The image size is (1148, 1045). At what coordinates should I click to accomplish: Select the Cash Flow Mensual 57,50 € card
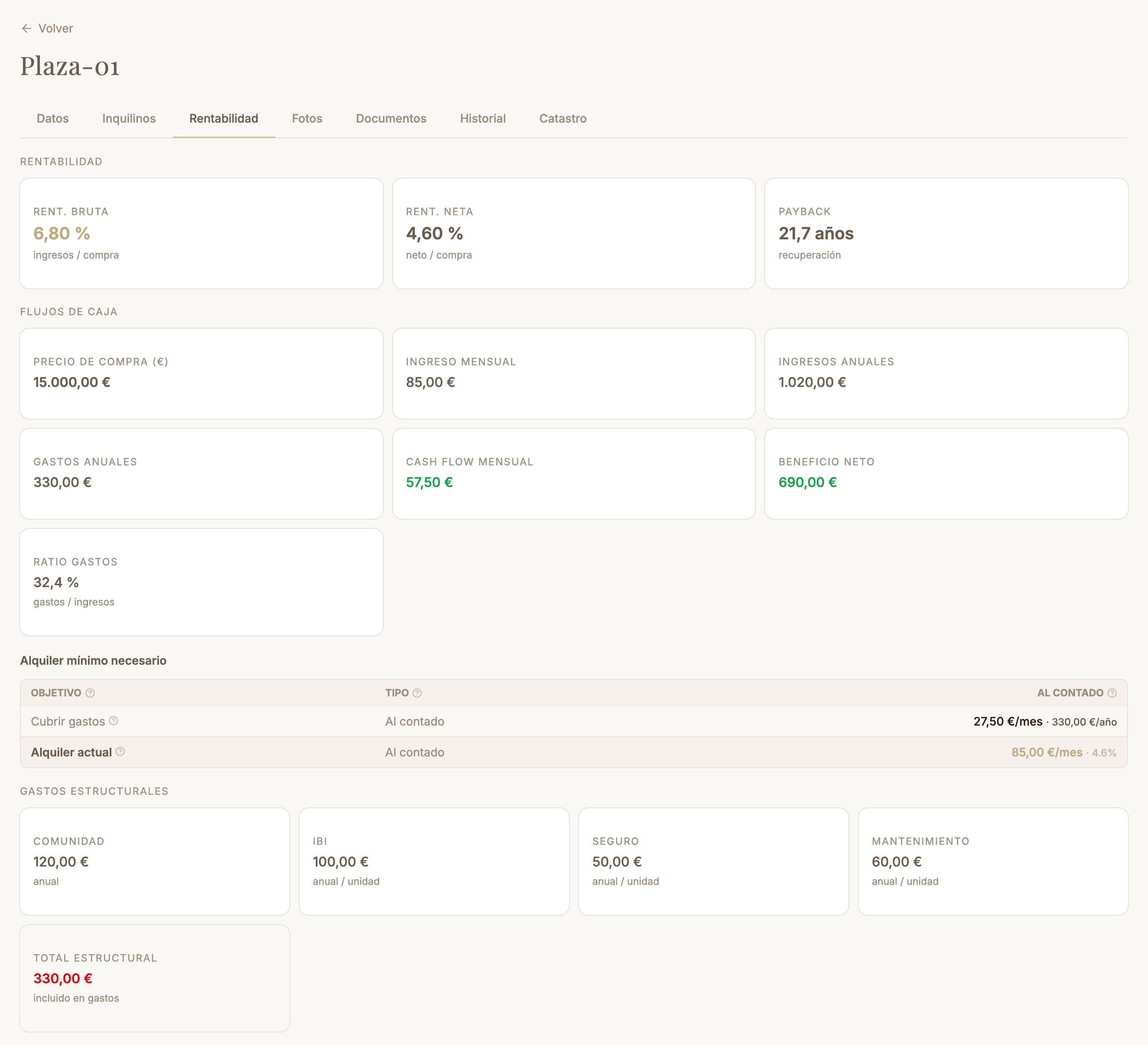(574, 474)
